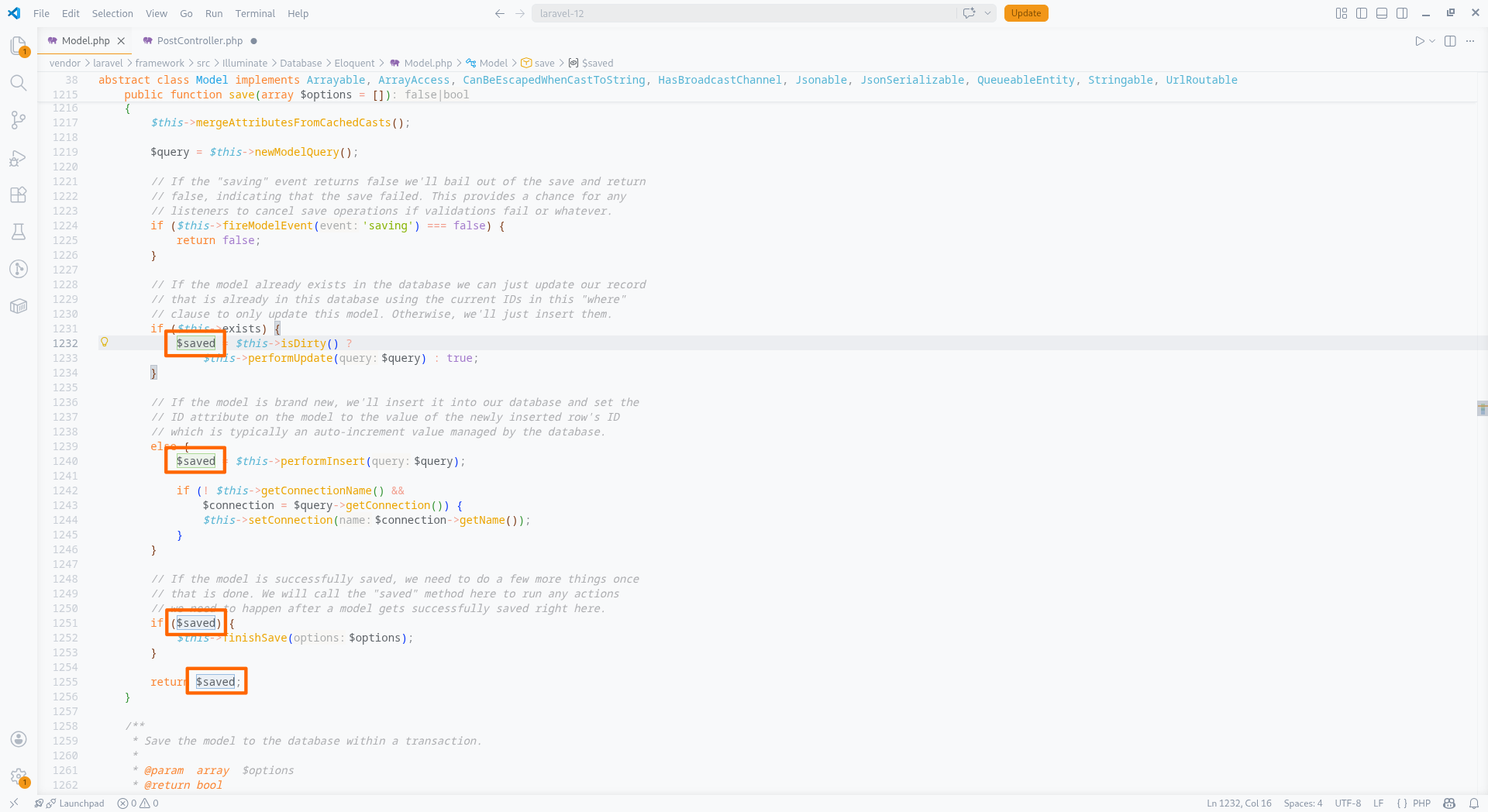Open the Extensions view
This screenshot has height=812, width=1488.
pos(19,195)
